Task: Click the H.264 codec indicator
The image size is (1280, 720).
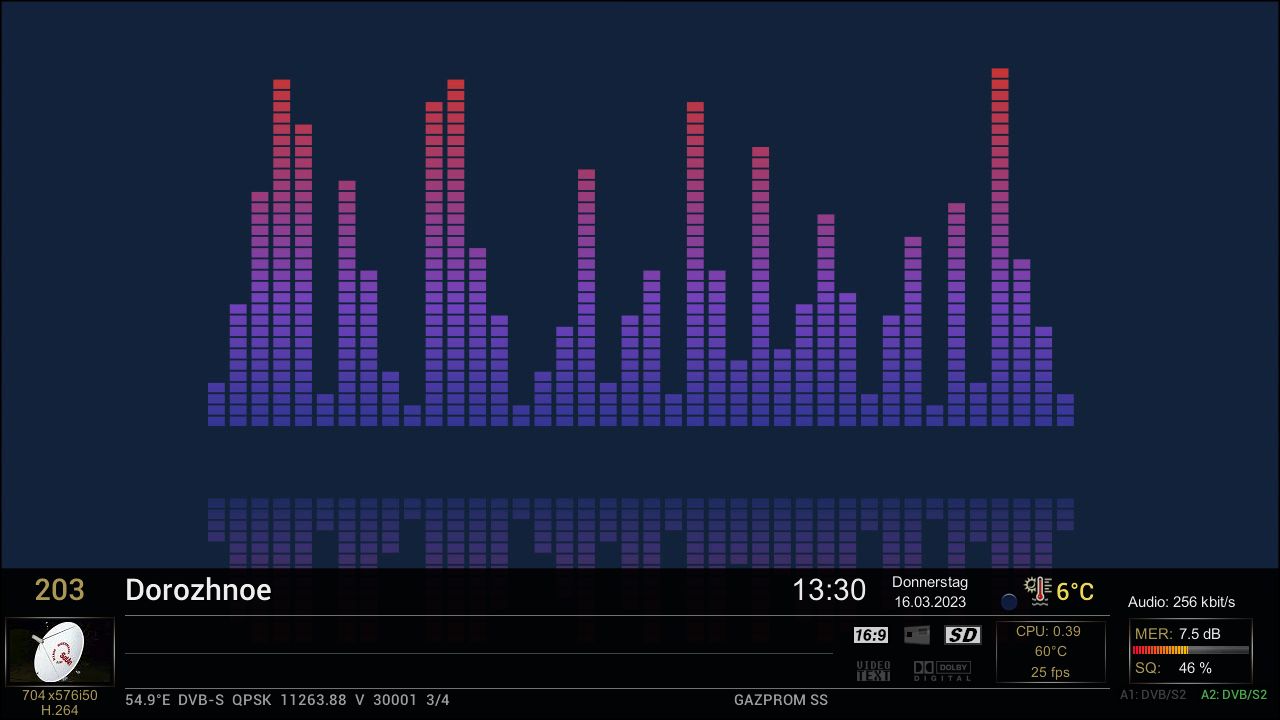Action: coord(60,711)
